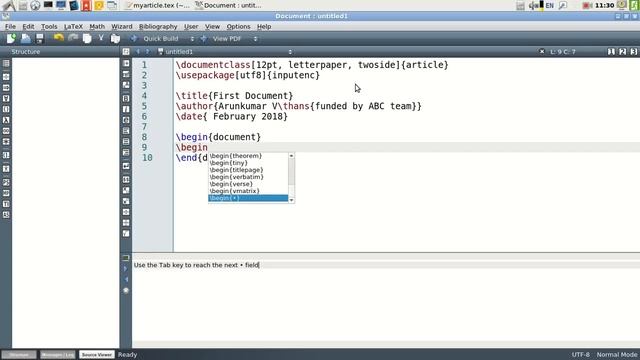
Task: Jump to next LaTeX error arrow
Action: (x=126, y=269)
